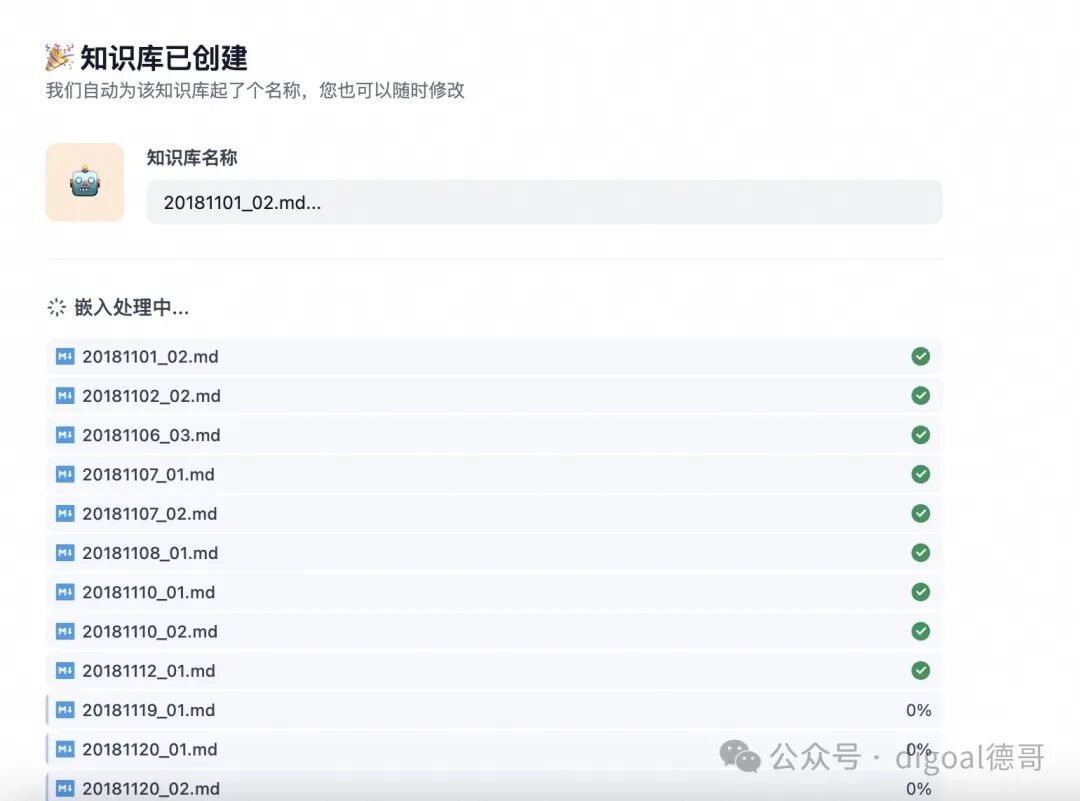Select the file name 20181110_02.md
Image resolution: width=1080 pixels, height=801 pixels.
tap(150, 632)
